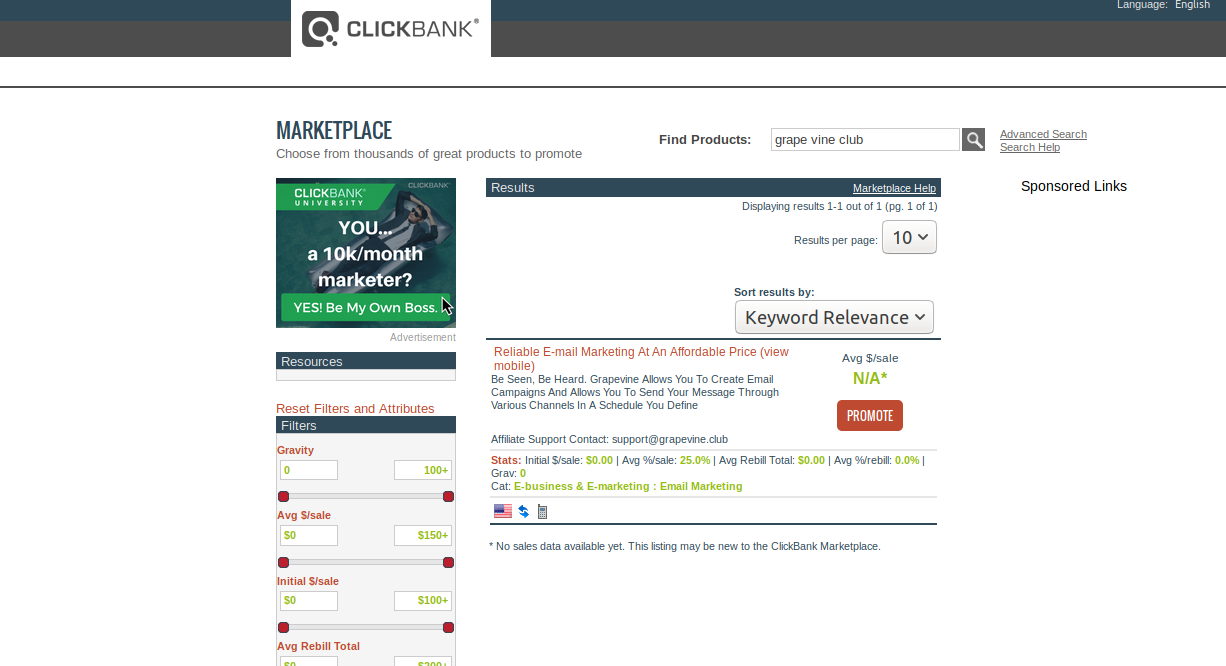Click the Avg Rebill Total filter label
The width and height of the screenshot is (1226, 666).
coord(318,646)
